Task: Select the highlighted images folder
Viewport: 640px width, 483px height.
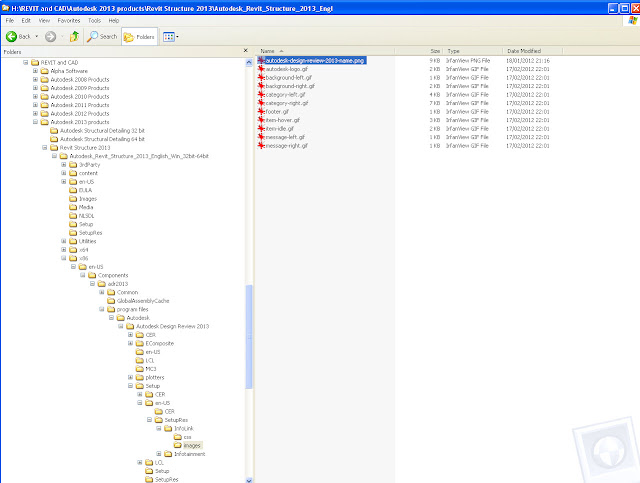Action: point(192,445)
